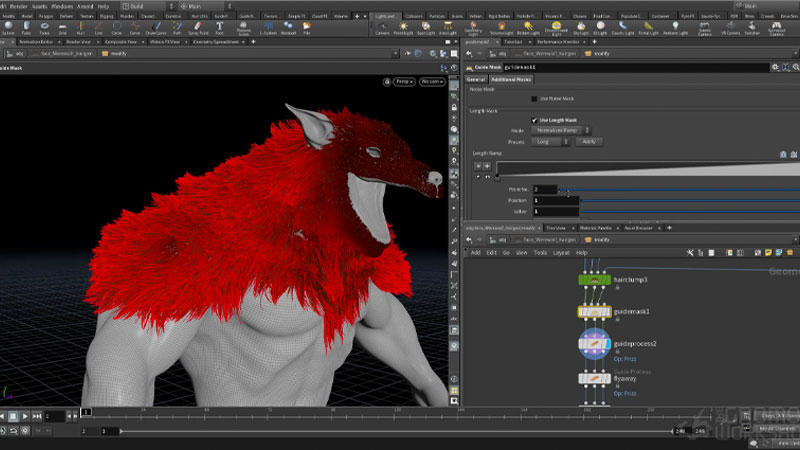This screenshot has height=450, width=800.
Task: Expand the viewport path dropdown arrow
Action: point(395,54)
